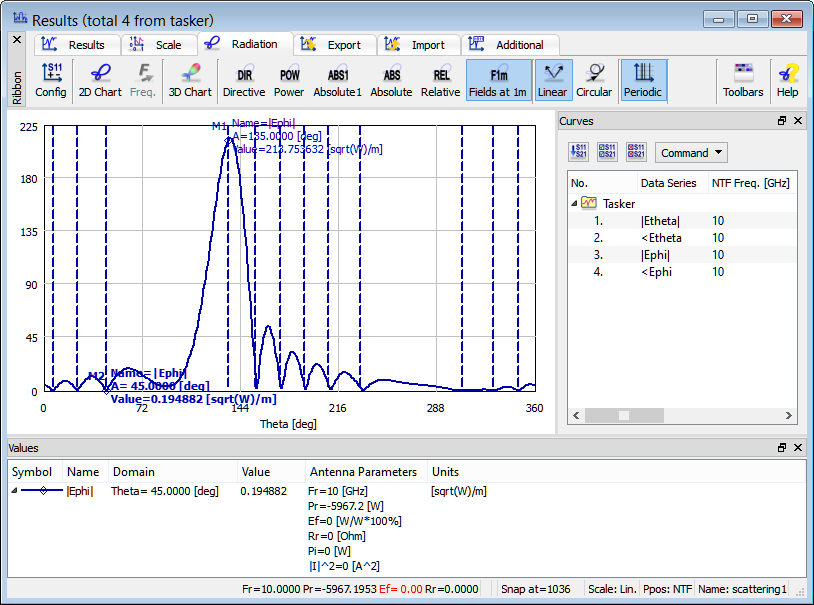Toggle the Fields at 1m option
Image resolution: width=814 pixels, height=605 pixels.
tap(498, 80)
